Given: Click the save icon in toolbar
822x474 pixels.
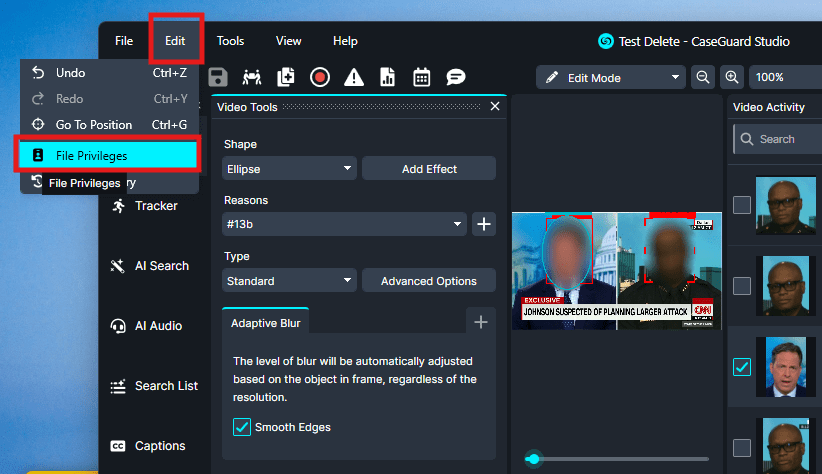Looking at the screenshot, I should pos(218,77).
